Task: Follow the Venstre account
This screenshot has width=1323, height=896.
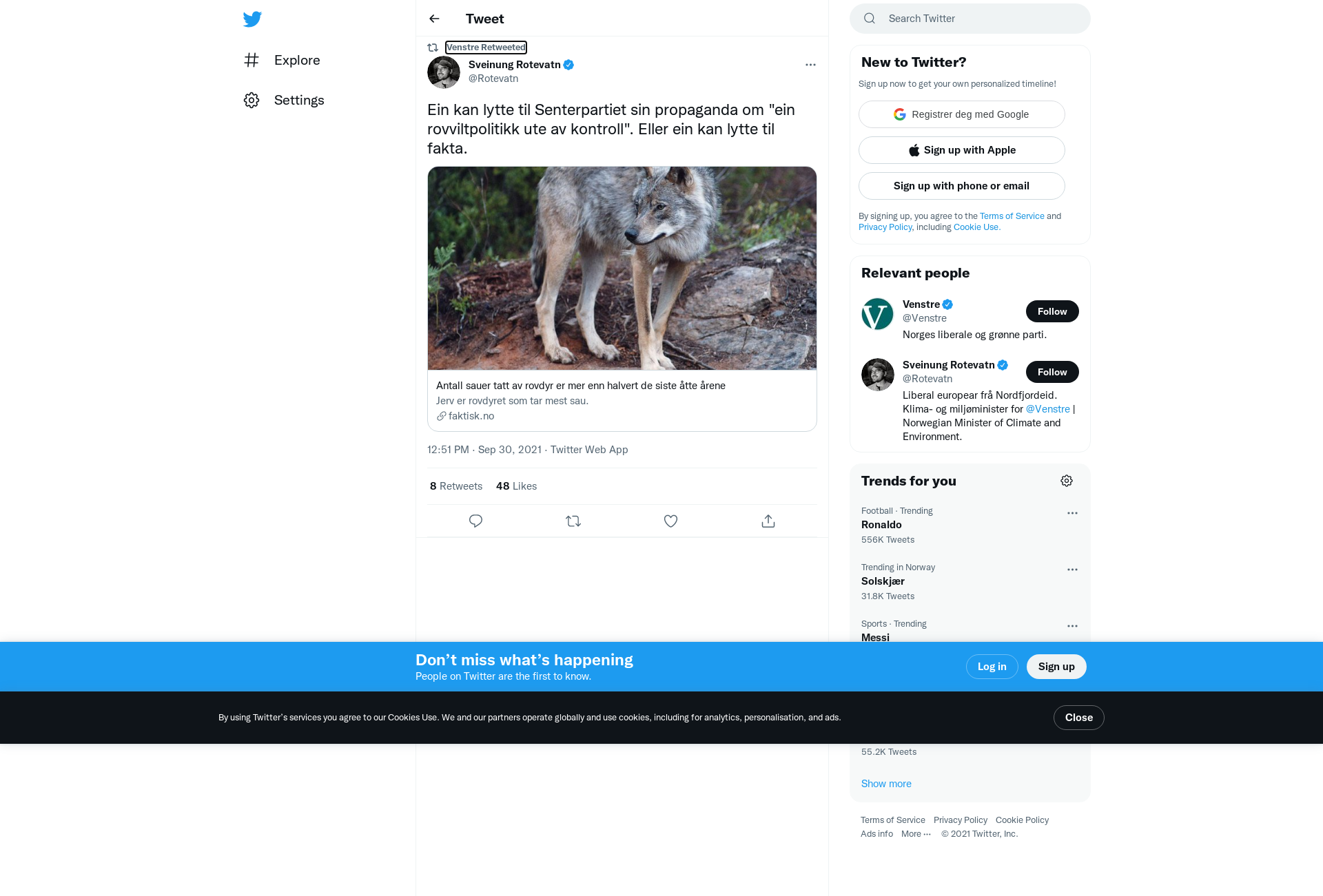Action: point(1052,311)
